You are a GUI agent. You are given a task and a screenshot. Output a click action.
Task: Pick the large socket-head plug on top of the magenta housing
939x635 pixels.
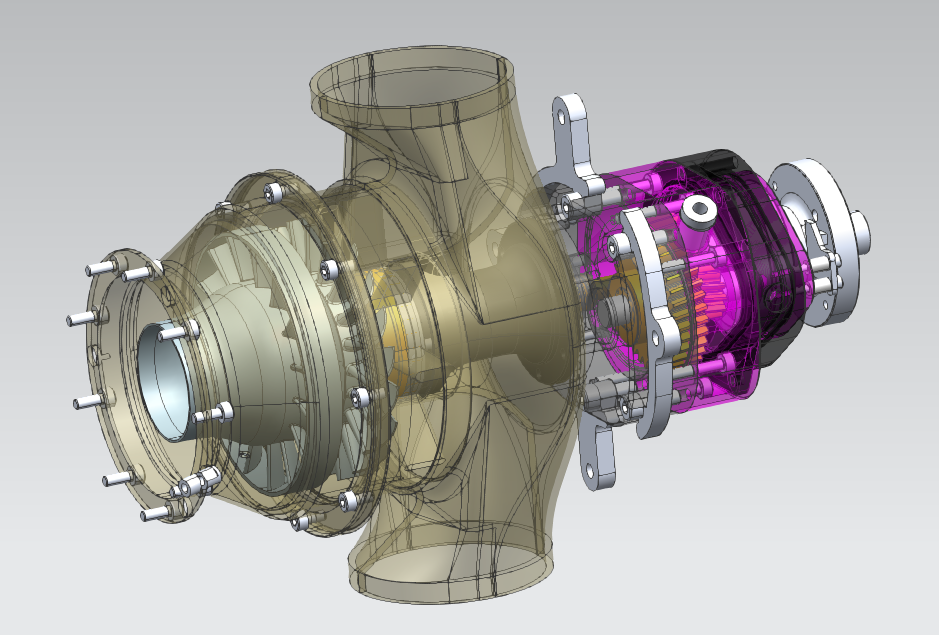click(x=699, y=211)
